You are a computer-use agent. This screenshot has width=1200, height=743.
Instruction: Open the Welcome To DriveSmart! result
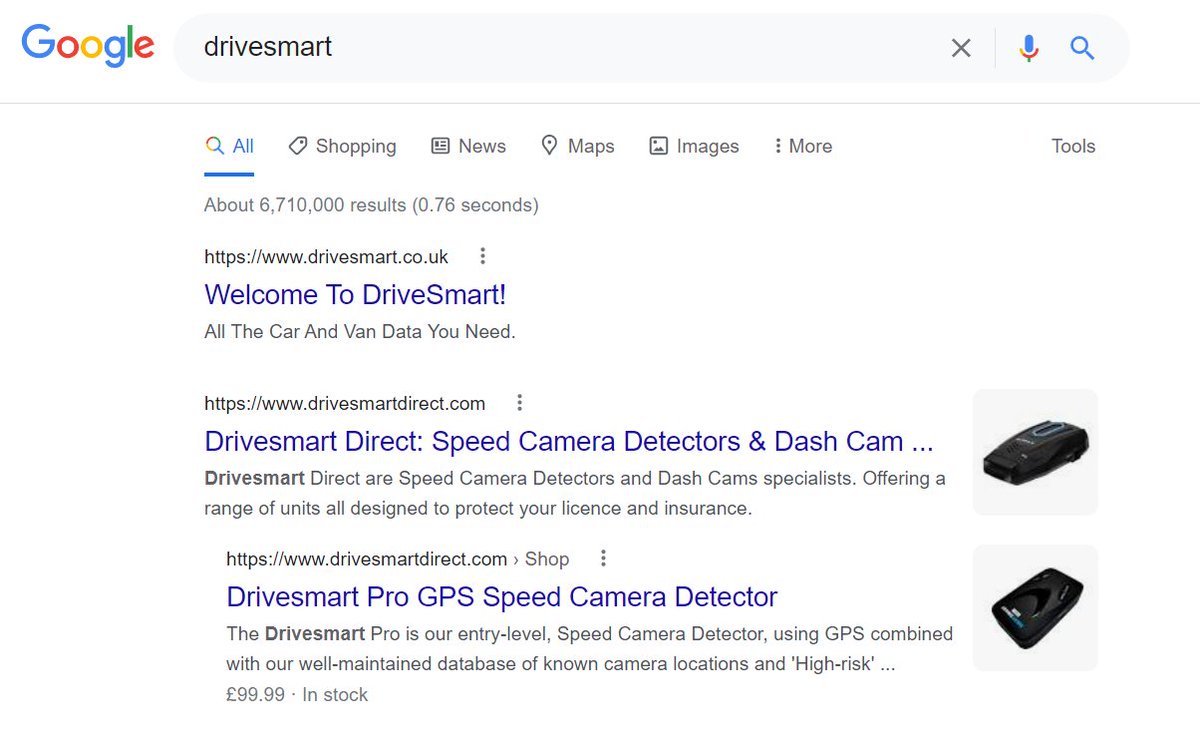(x=355, y=294)
